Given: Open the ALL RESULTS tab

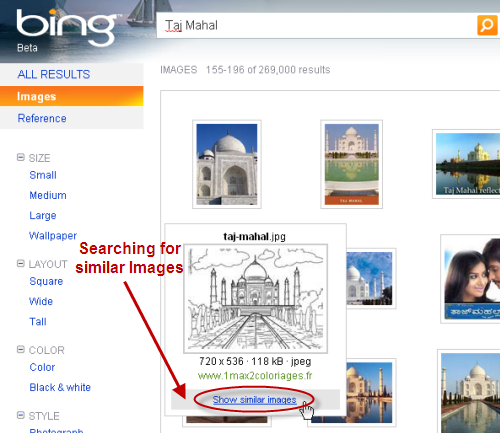Looking at the screenshot, I should click(x=54, y=74).
